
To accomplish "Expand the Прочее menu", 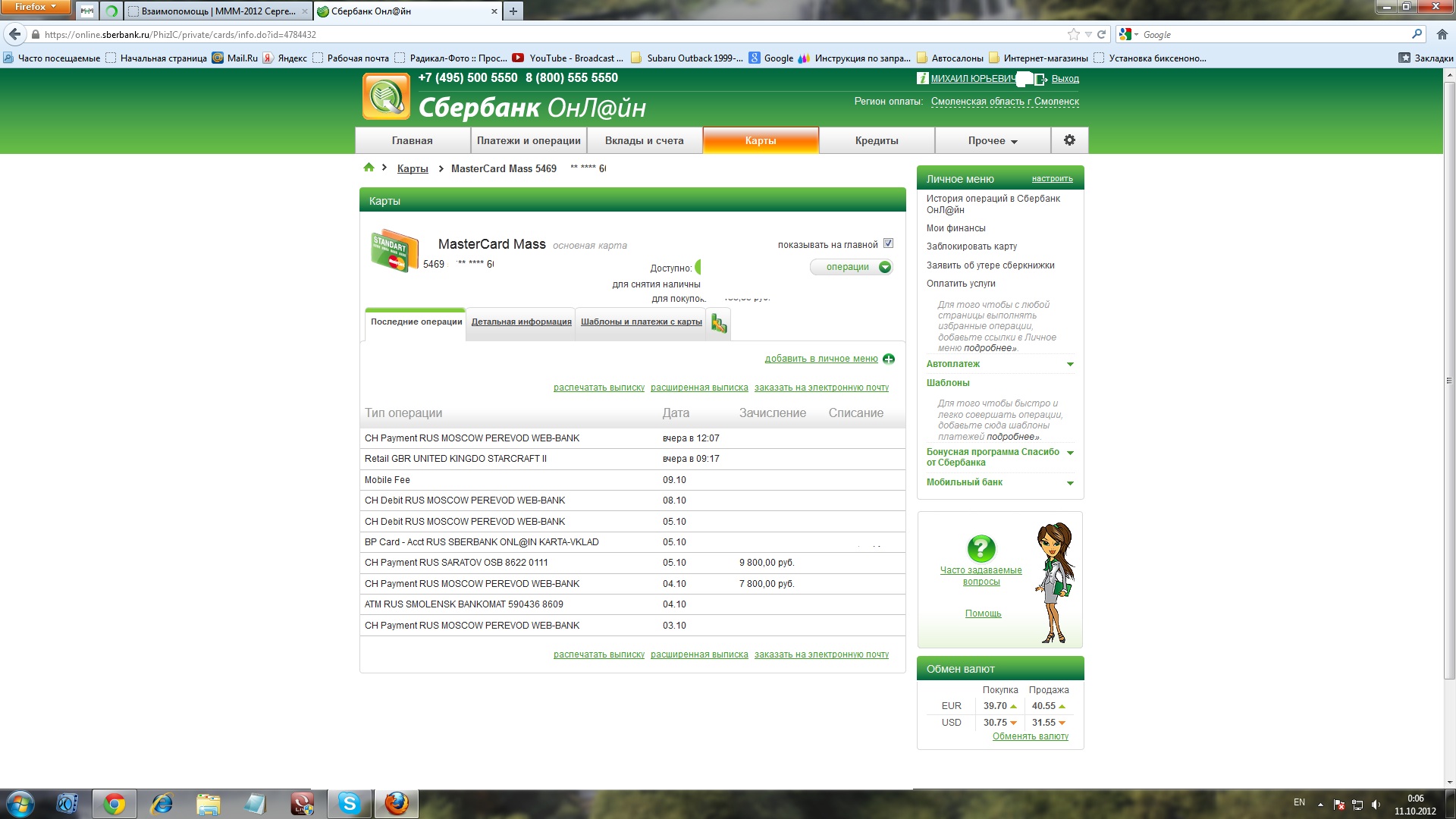I will click(x=992, y=140).
